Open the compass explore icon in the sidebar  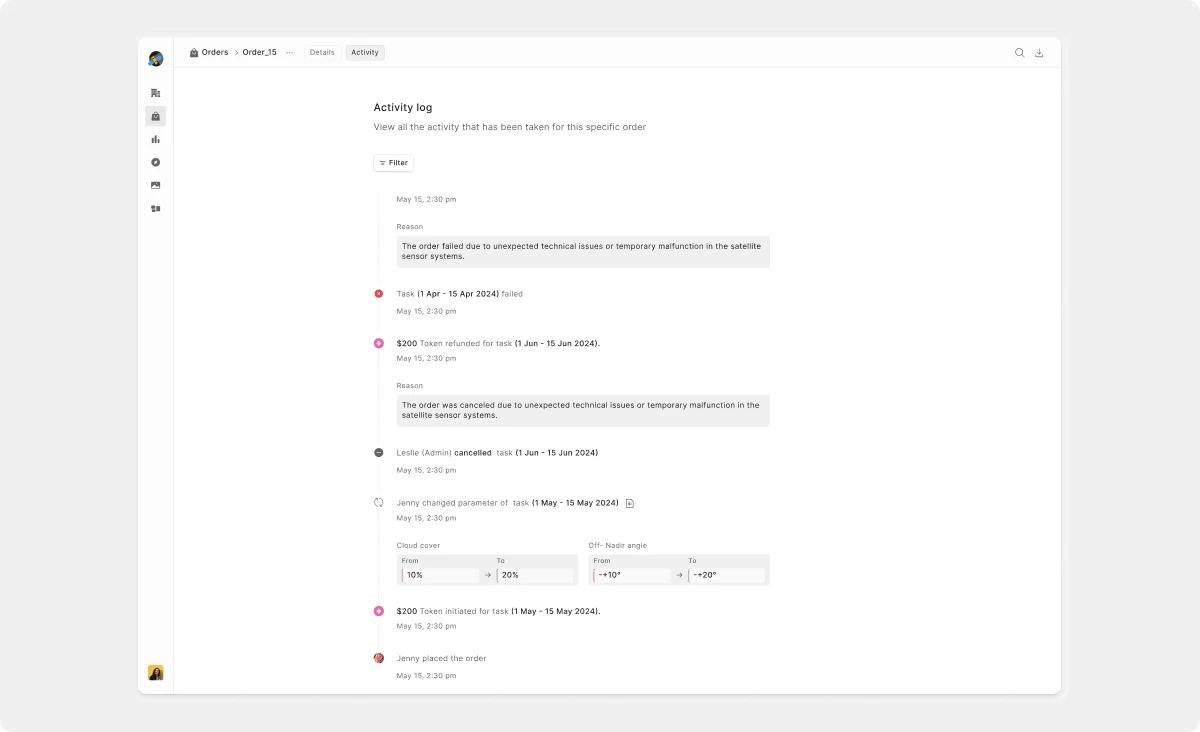(156, 162)
